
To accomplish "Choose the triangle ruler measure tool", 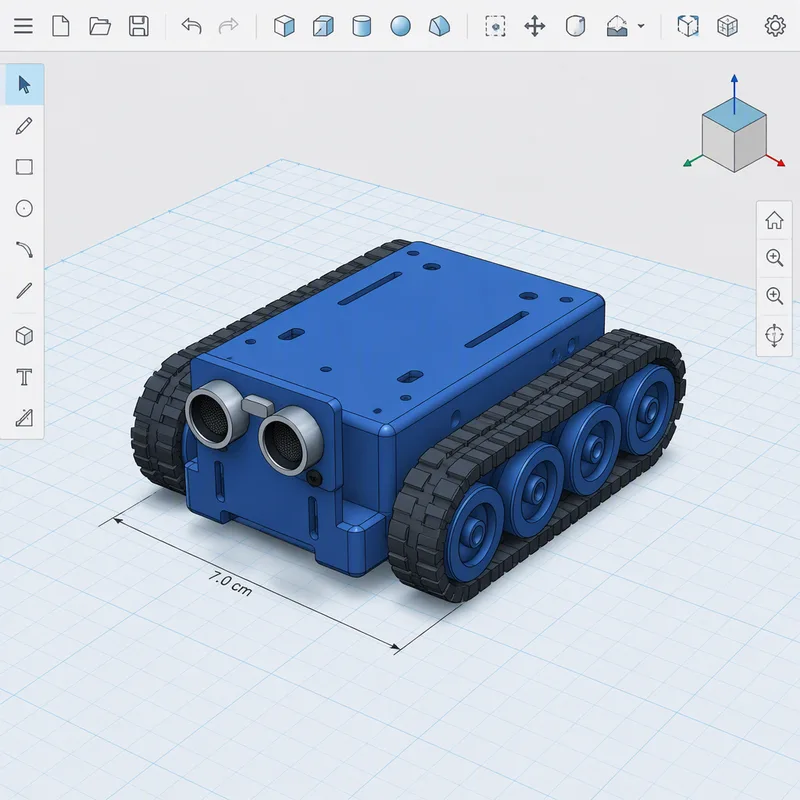I will click(24, 418).
